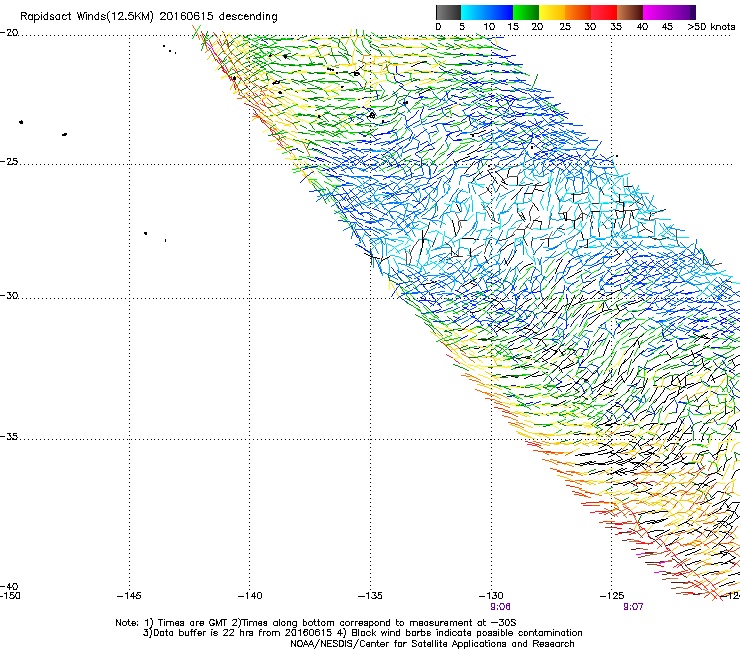The height and width of the screenshot is (650, 740).
Task: Click the '25' label under the color bar
Action: click(565, 27)
